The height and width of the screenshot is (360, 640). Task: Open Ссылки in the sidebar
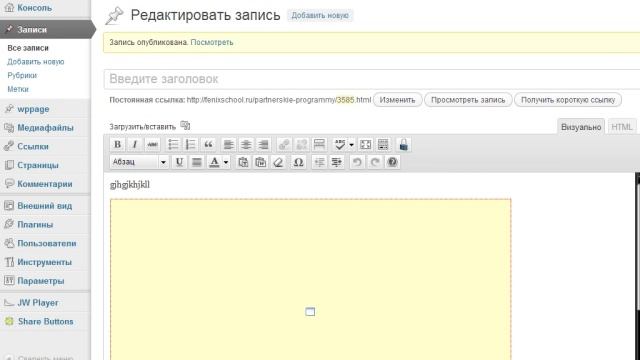pos(33,147)
